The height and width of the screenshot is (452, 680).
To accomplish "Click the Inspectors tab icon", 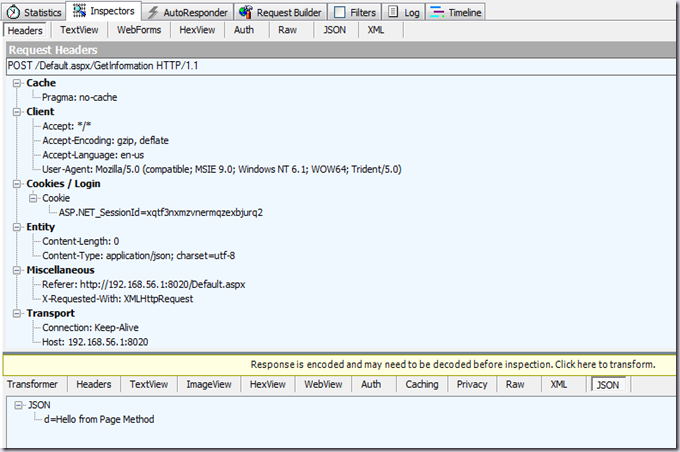I will point(79,11).
